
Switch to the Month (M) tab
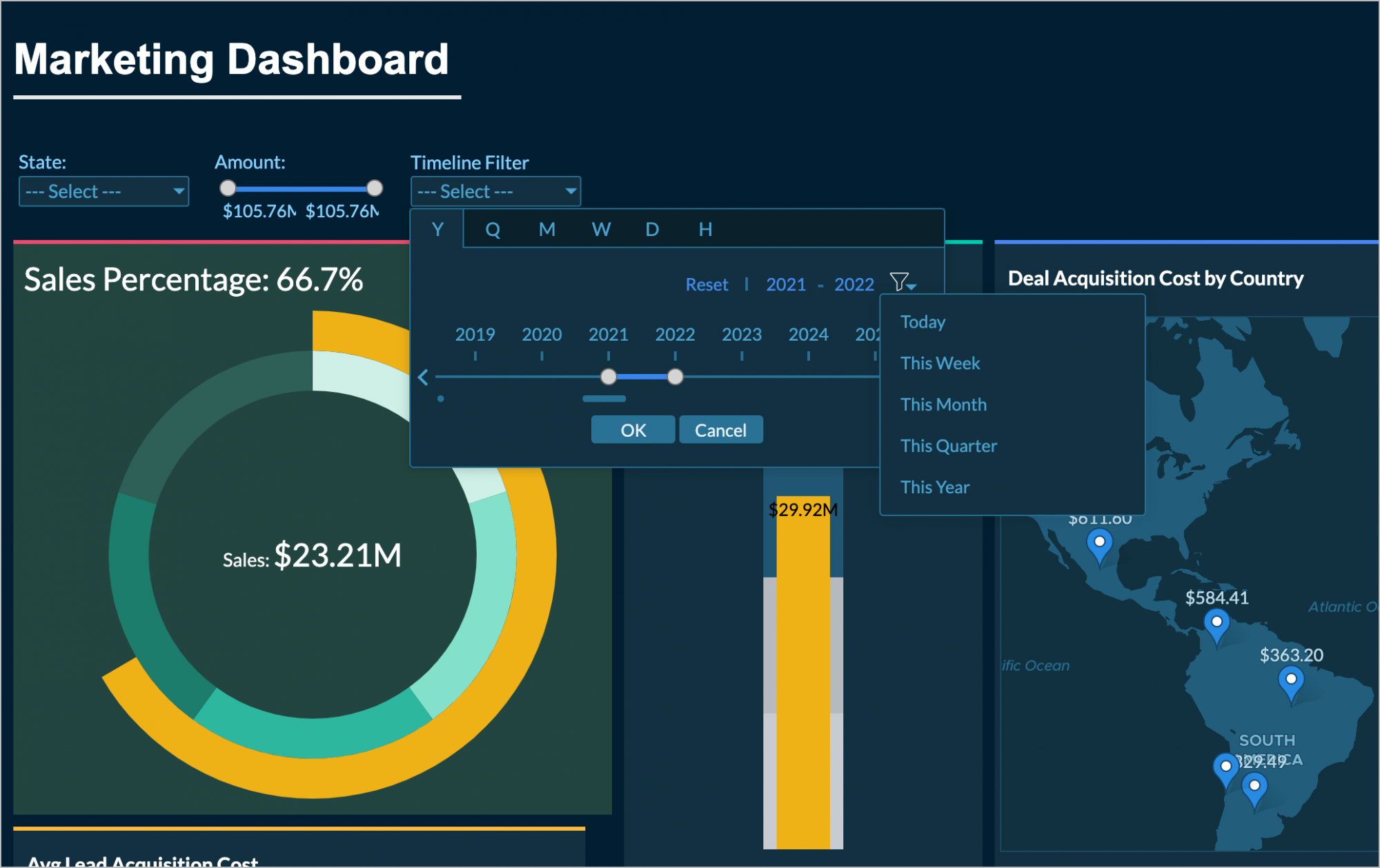coord(547,229)
